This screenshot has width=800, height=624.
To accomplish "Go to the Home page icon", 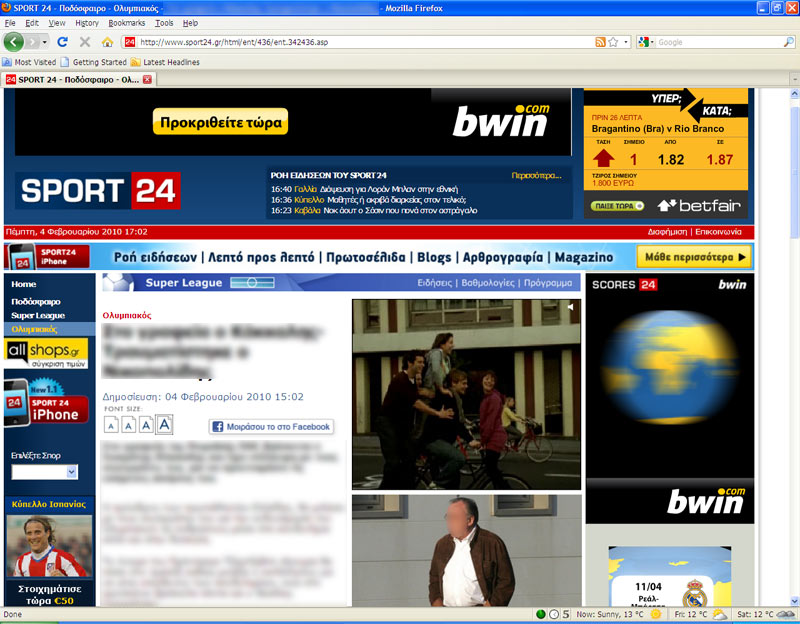I will 107,42.
